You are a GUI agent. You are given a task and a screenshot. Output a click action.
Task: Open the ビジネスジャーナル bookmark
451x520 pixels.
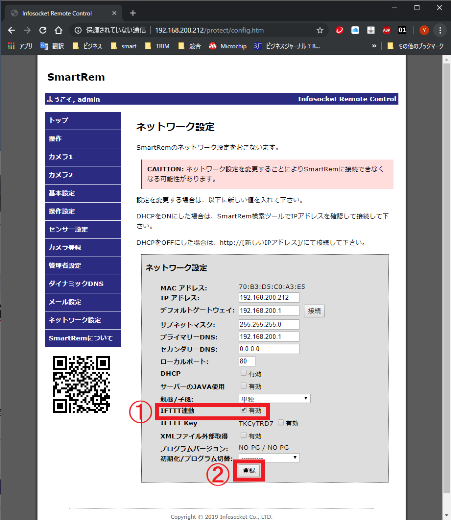click(x=287, y=46)
